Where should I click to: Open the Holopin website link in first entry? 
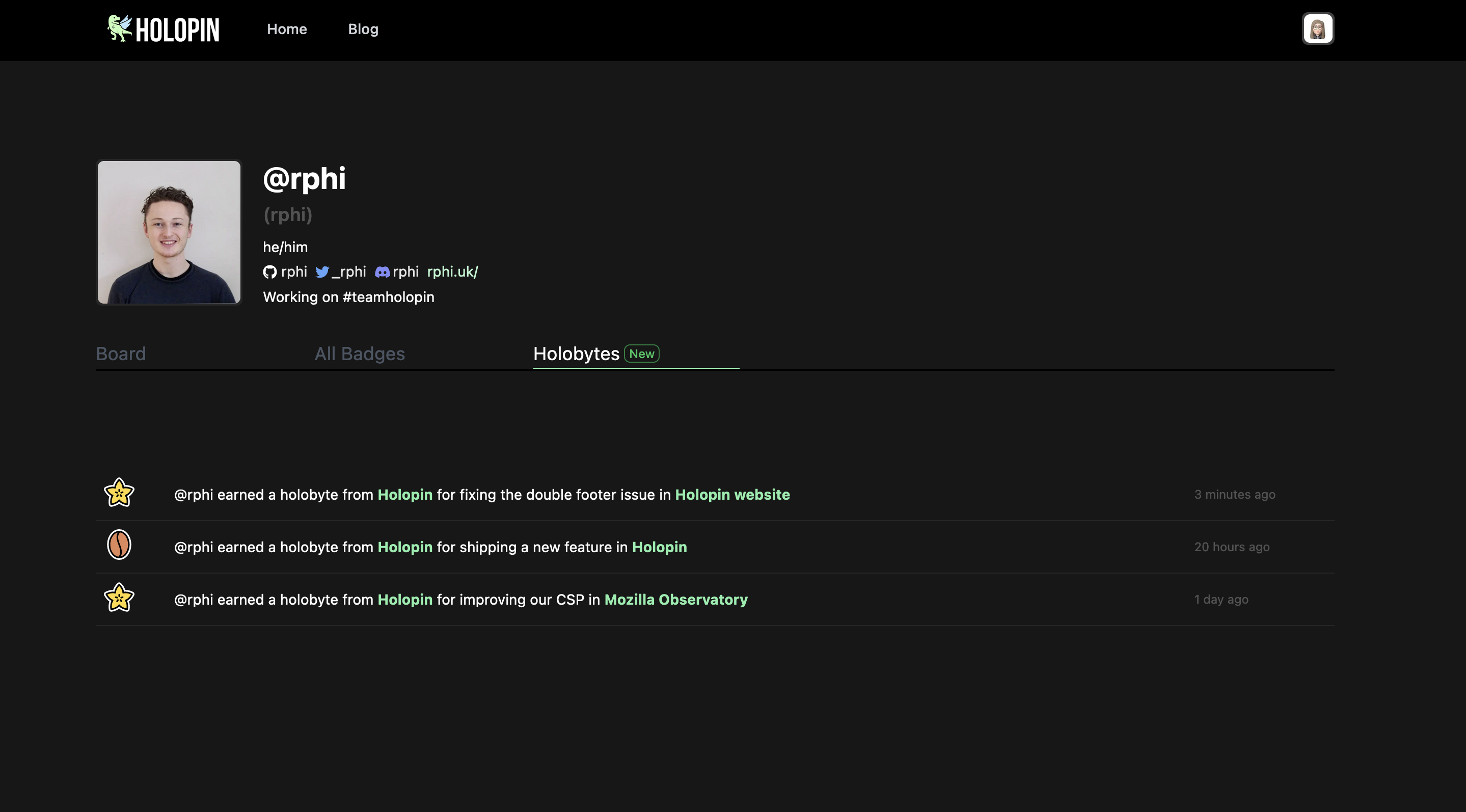pyautogui.click(x=732, y=494)
